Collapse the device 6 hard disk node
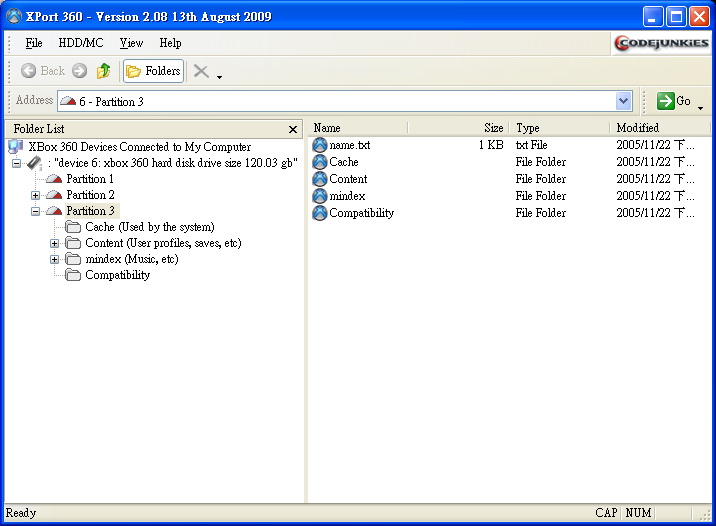The height and width of the screenshot is (526, 716). 16,163
